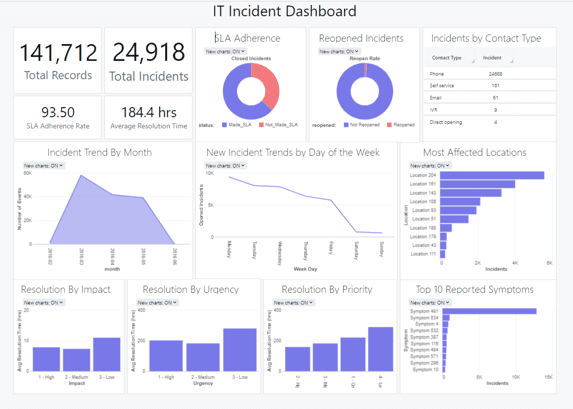The height and width of the screenshot is (409, 573).
Task: Click the Top 10 Reported Symptoms heading
Action: 474,289
